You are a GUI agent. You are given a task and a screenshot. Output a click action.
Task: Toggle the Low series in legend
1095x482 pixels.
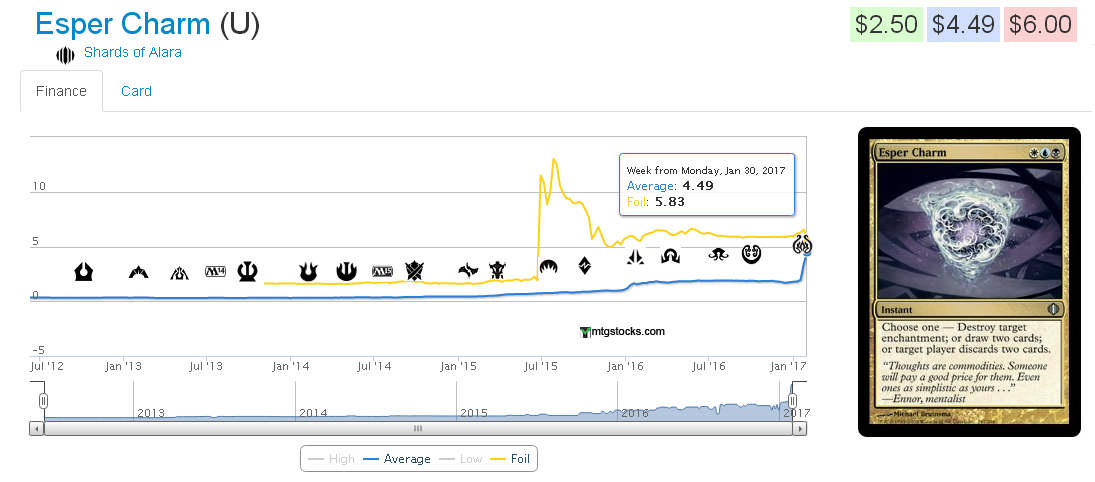click(461, 459)
